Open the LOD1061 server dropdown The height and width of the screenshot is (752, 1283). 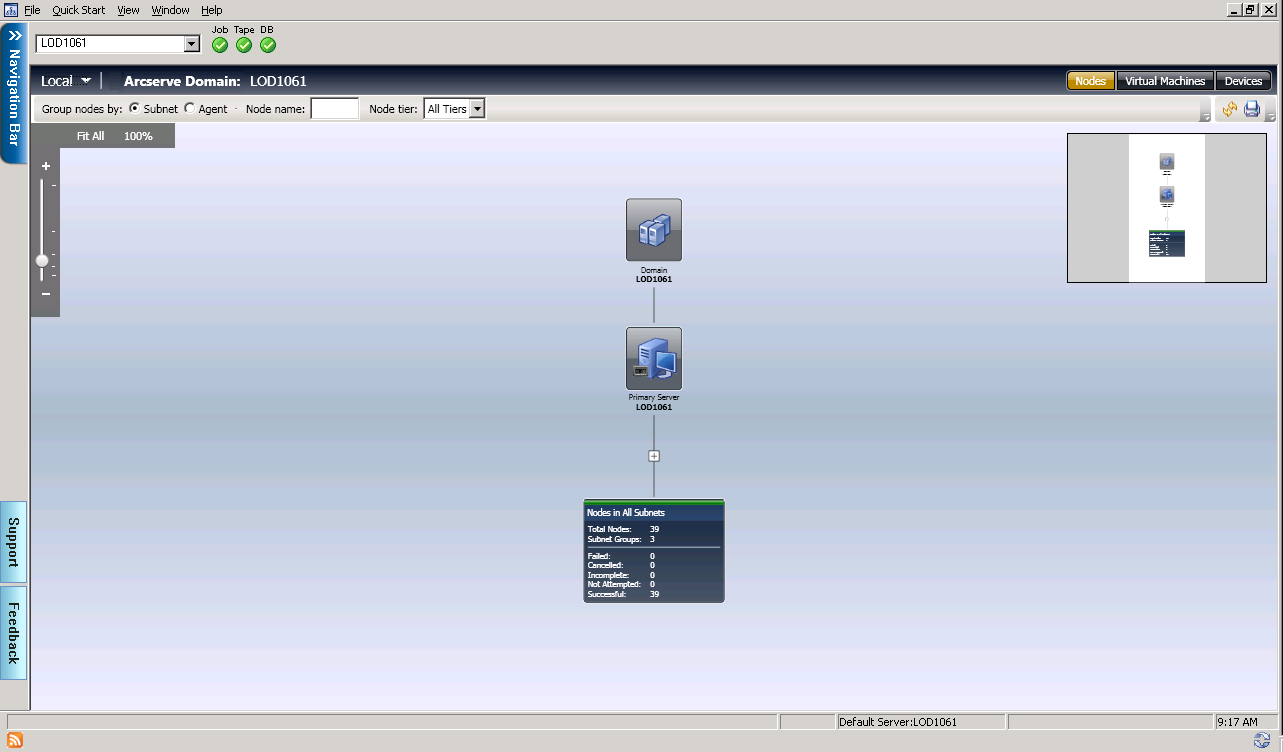coord(192,44)
